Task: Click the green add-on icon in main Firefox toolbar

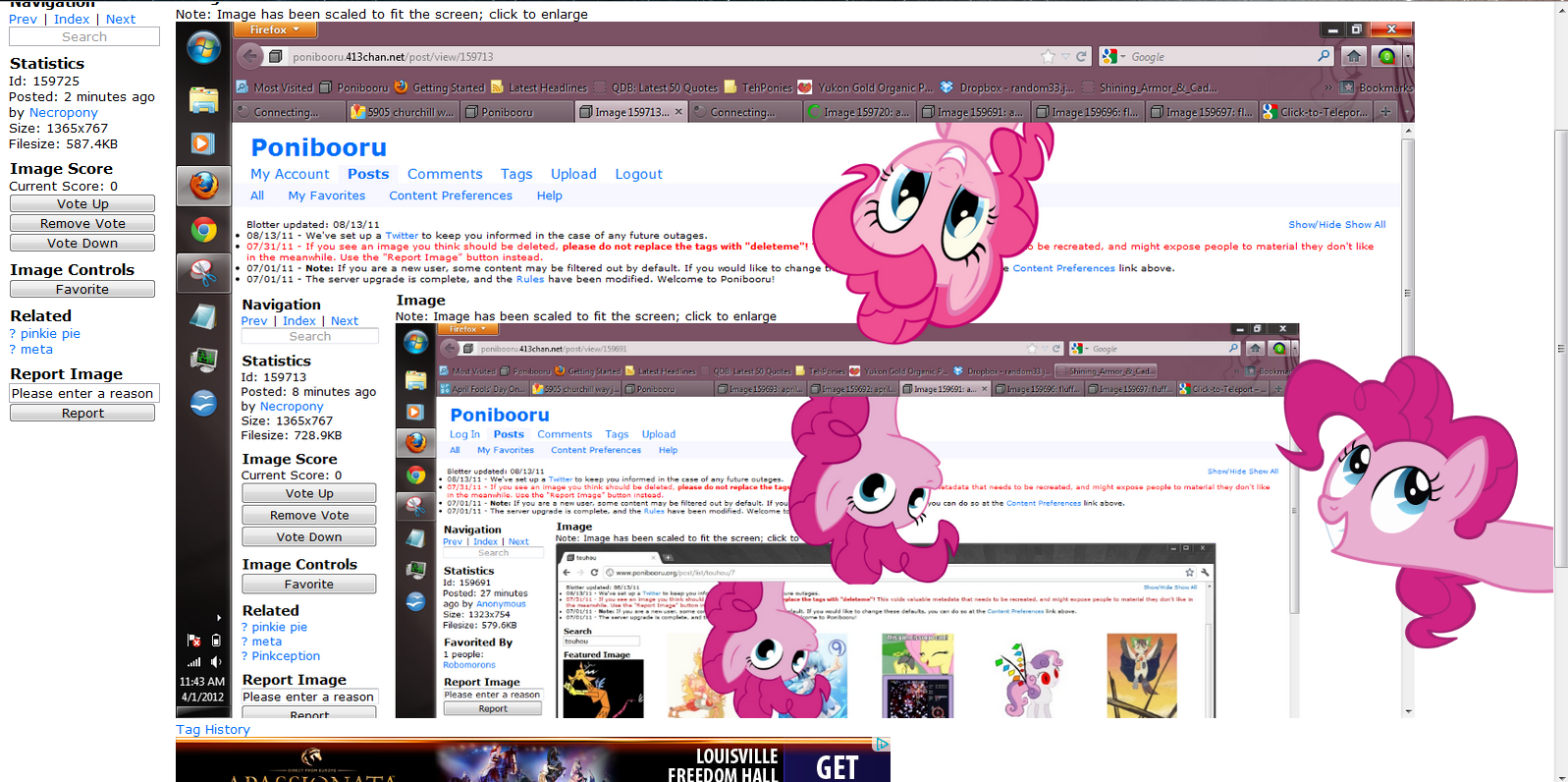Action: click(x=1386, y=56)
